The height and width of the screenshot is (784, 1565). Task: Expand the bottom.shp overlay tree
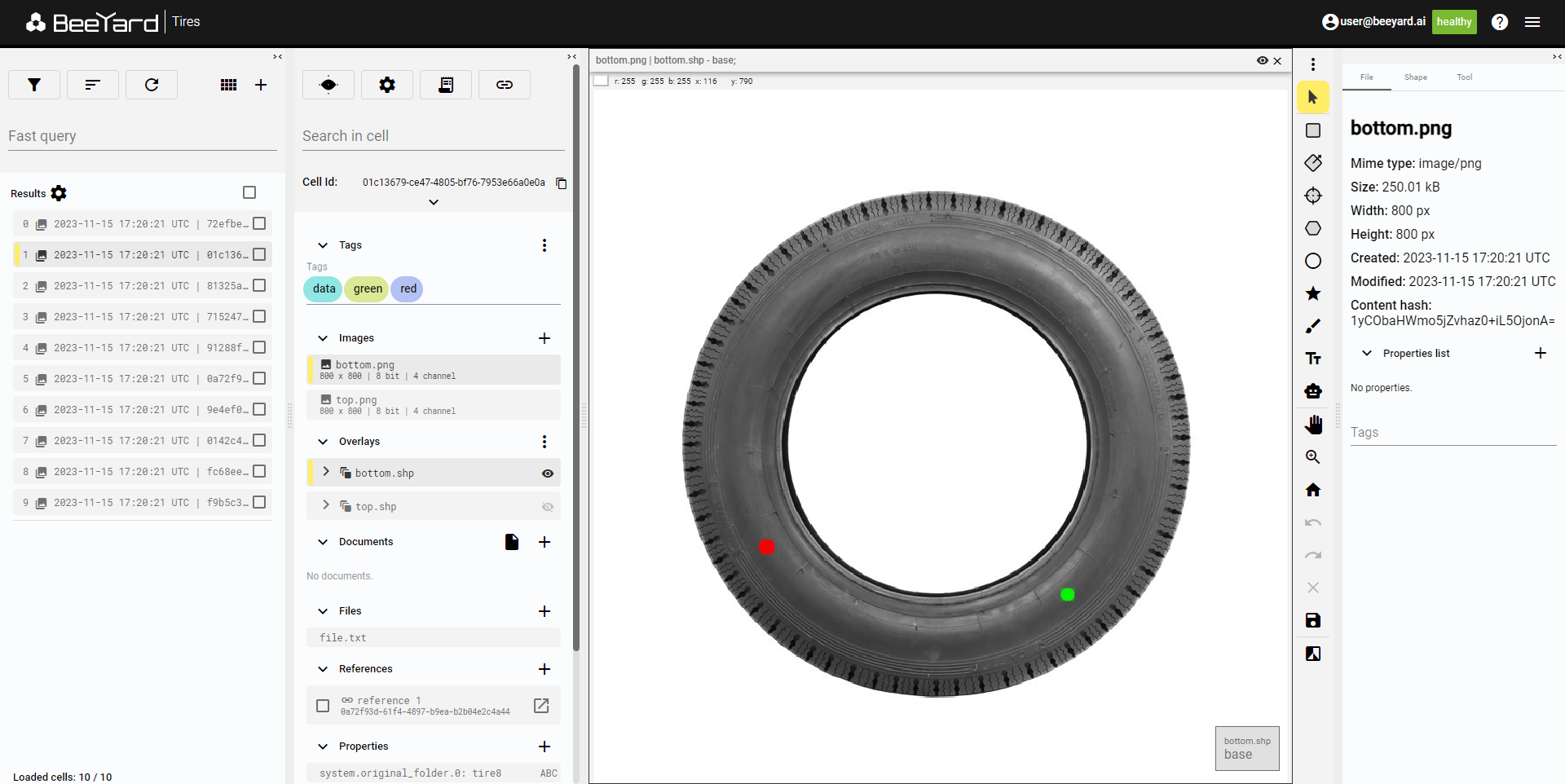326,472
